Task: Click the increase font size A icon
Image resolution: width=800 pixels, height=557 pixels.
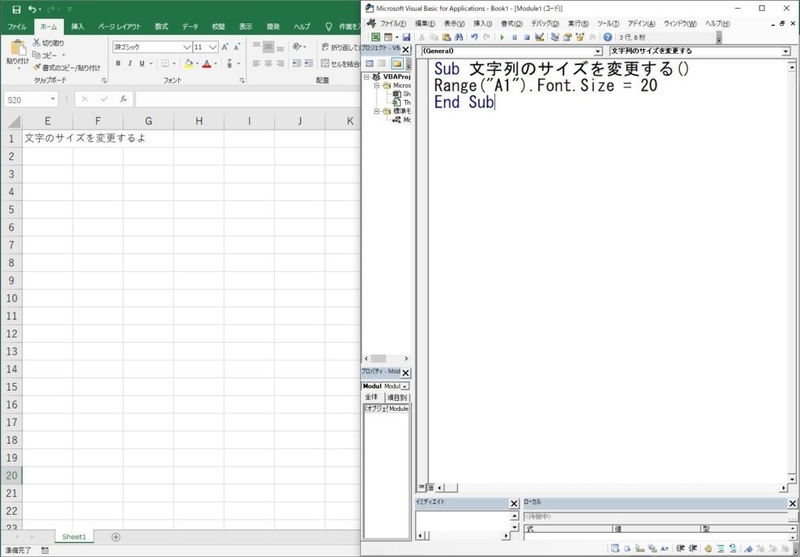Action: 225,47
